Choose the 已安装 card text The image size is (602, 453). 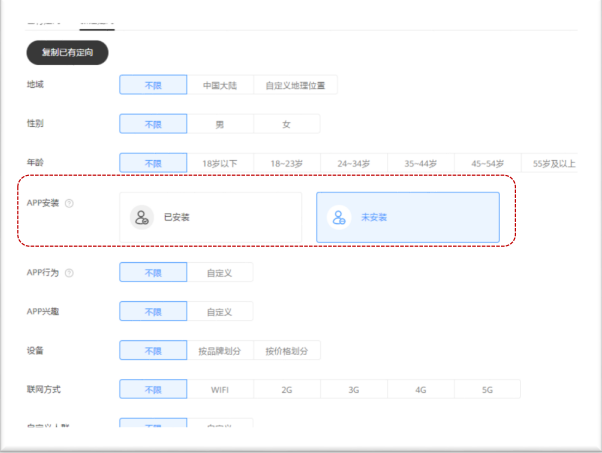pyautogui.click(x=177, y=217)
